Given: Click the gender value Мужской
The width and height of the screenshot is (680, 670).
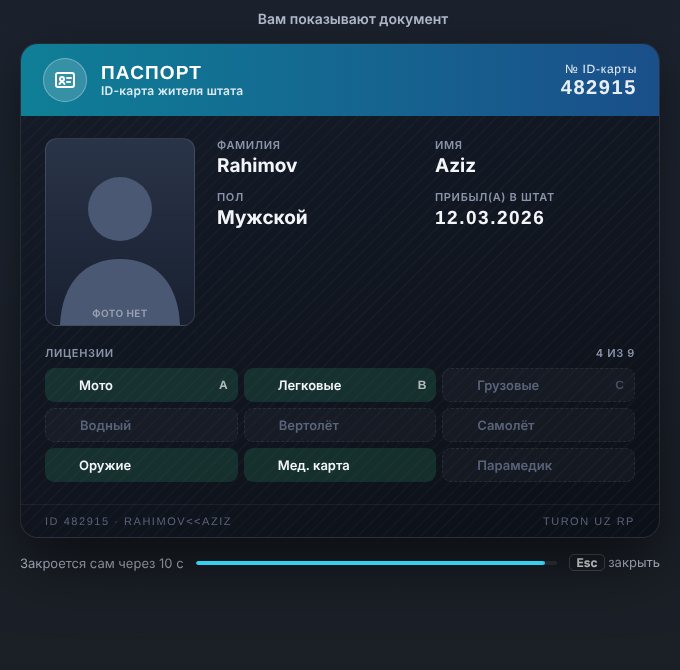Looking at the screenshot, I should click(262, 217).
